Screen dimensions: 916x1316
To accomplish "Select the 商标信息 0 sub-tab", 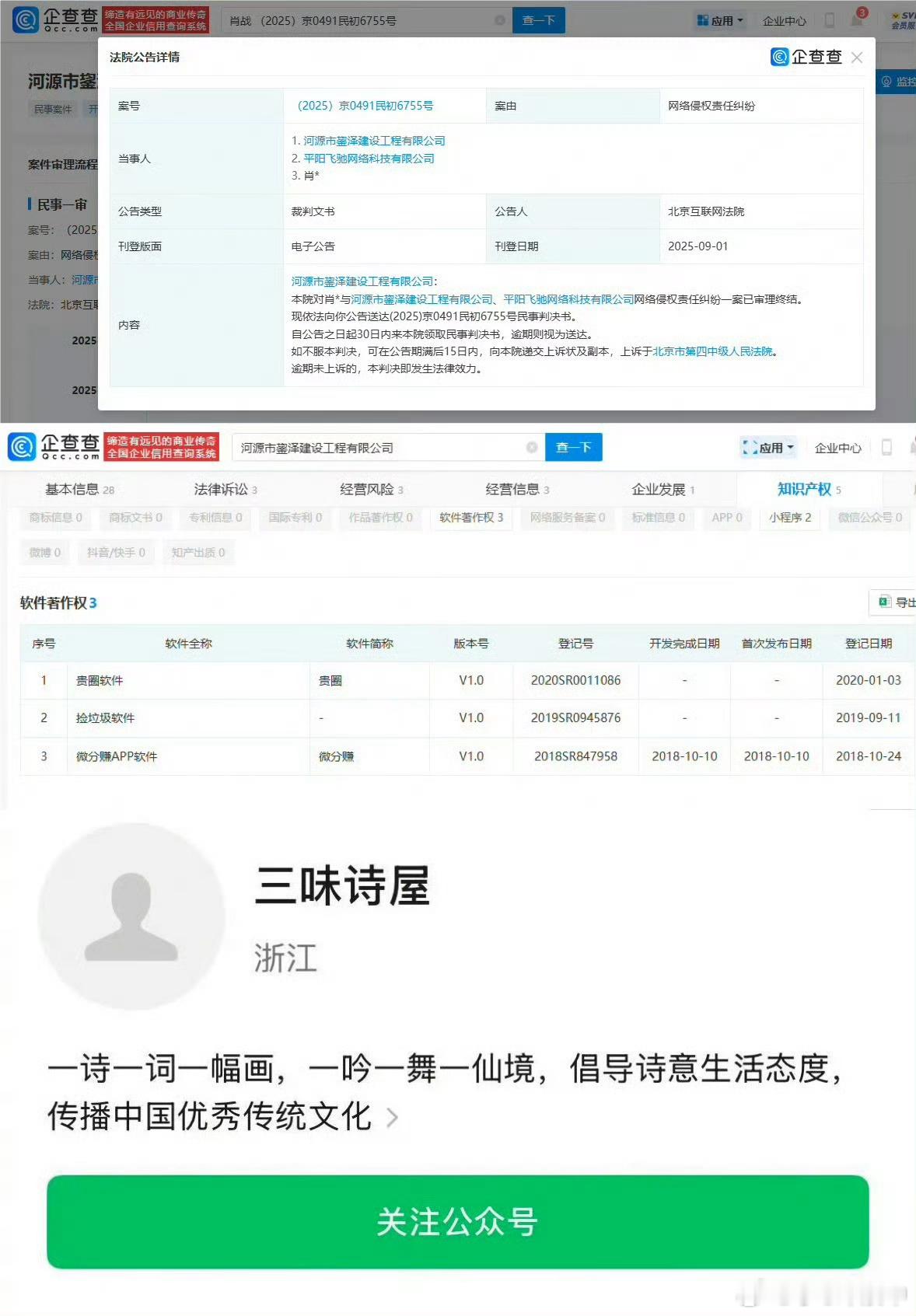I will (55, 518).
